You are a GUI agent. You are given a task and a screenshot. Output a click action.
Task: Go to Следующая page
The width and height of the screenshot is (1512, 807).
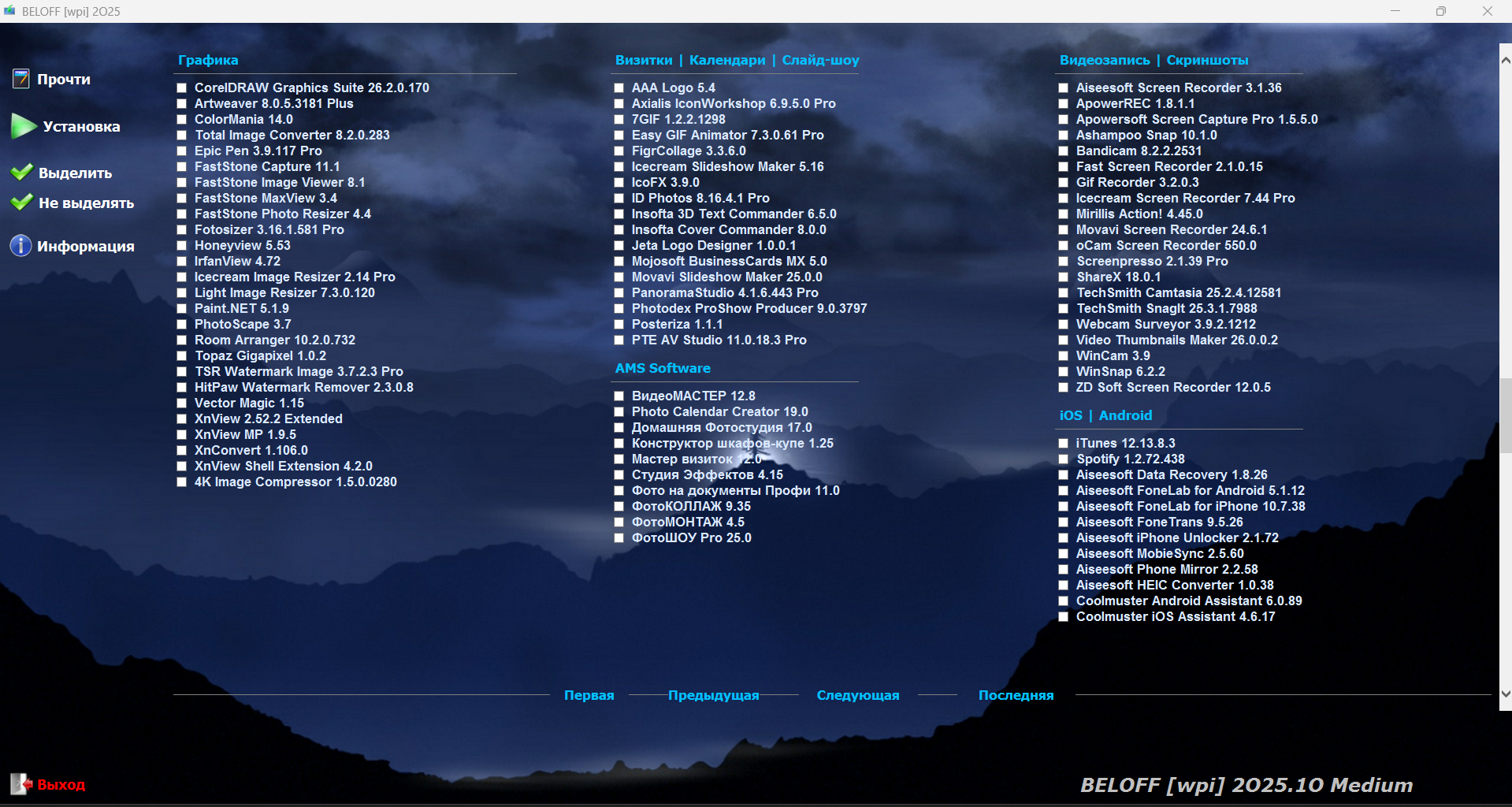pyautogui.click(x=857, y=695)
